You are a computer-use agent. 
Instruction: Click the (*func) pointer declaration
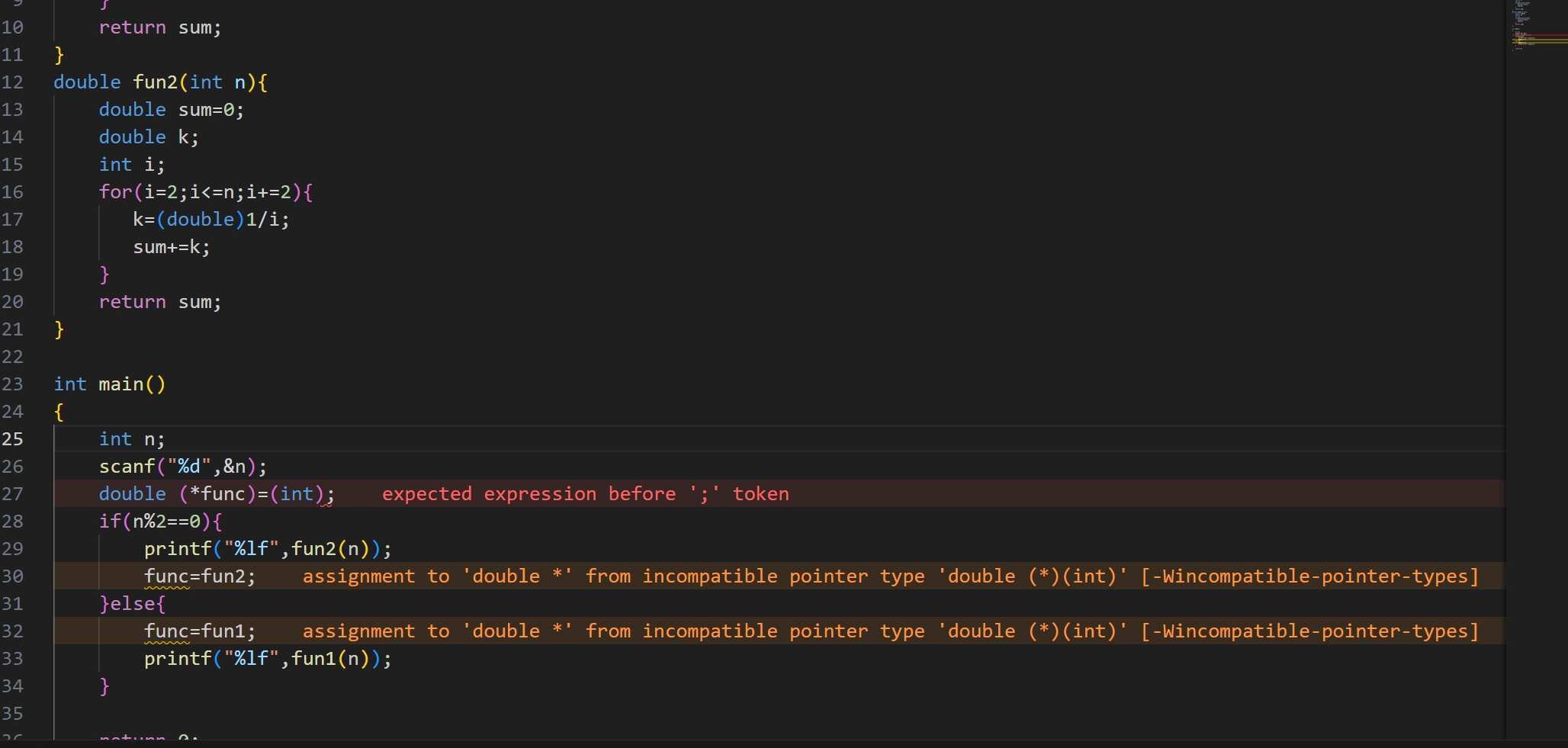(x=217, y=494)
